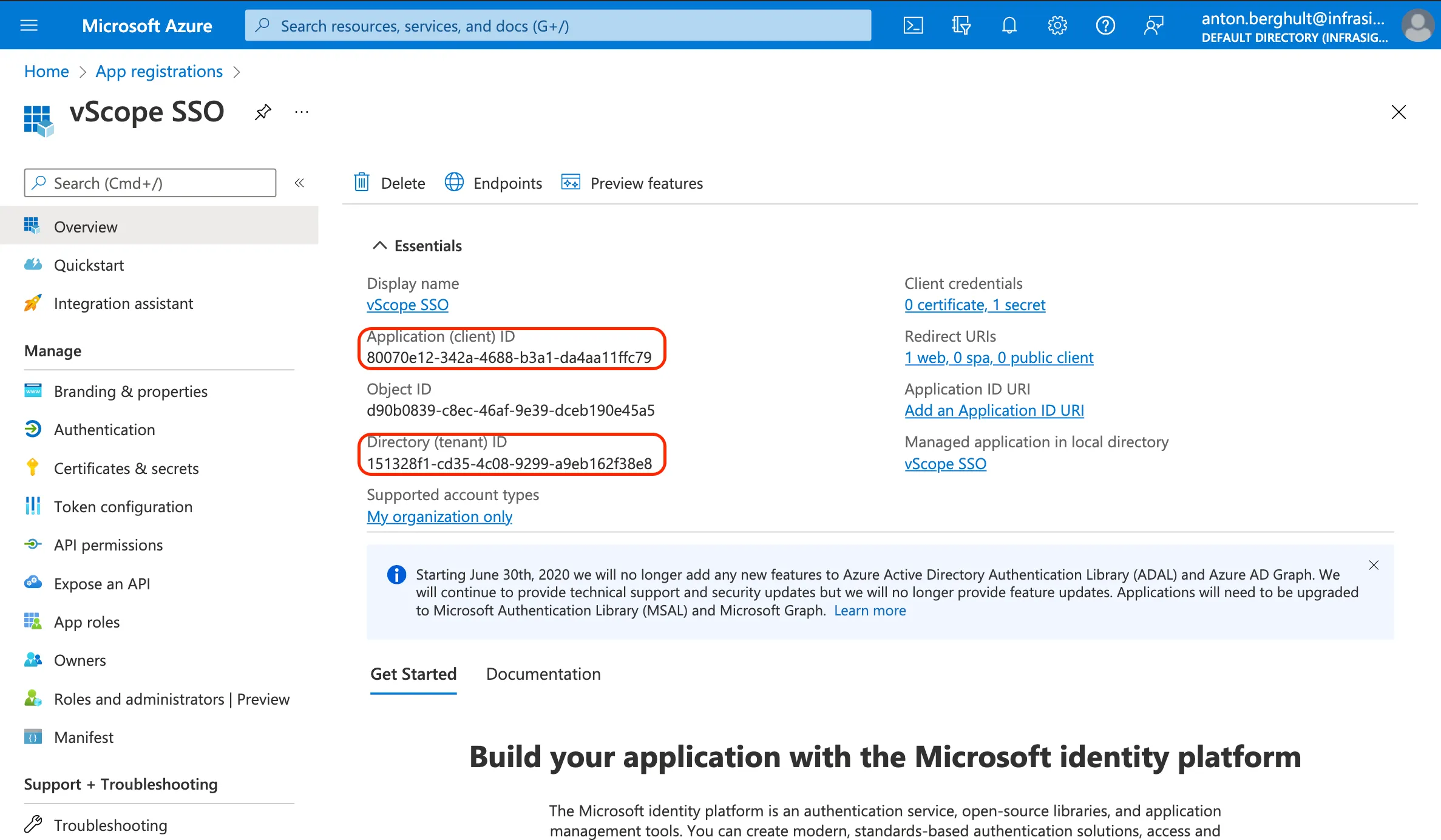1441x840 pixels.
Task: Click the account avatar picture
Action: (x=1418, y=25)
